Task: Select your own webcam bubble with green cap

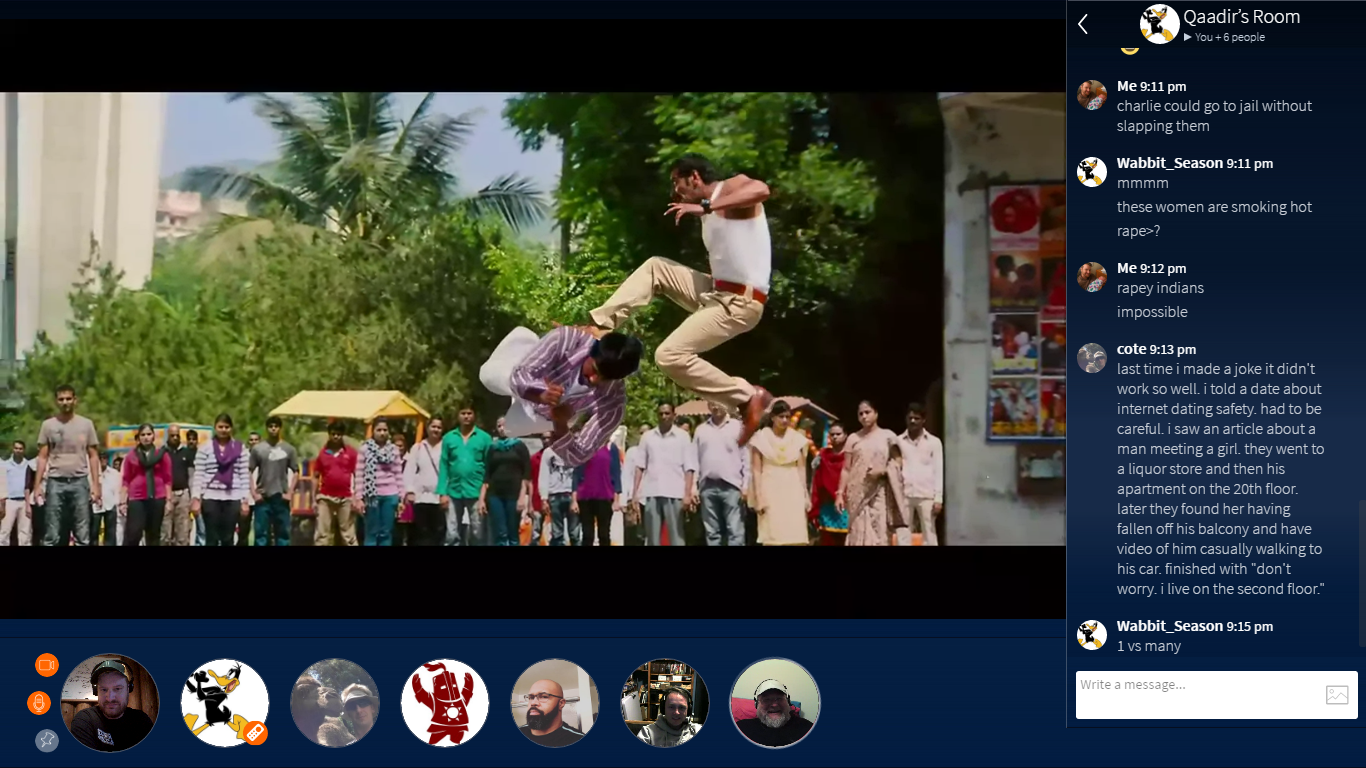Action: [x=110, y=703]
